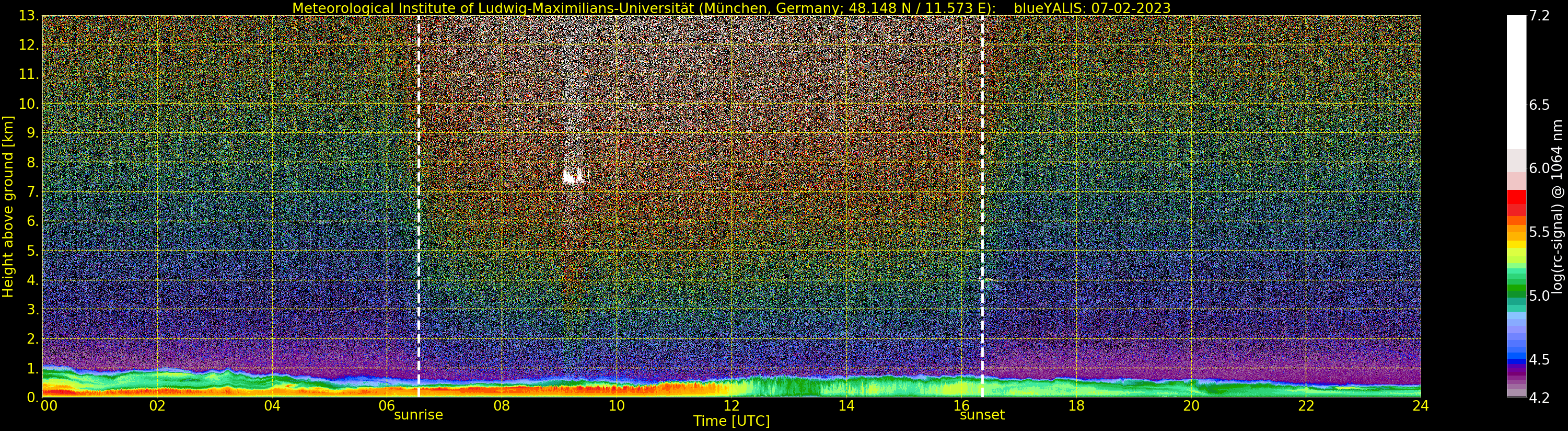This screenshot has width=1568, height=431.
Task: Click the '4.2' colorbar tick value
Action: coord(1539,398)
